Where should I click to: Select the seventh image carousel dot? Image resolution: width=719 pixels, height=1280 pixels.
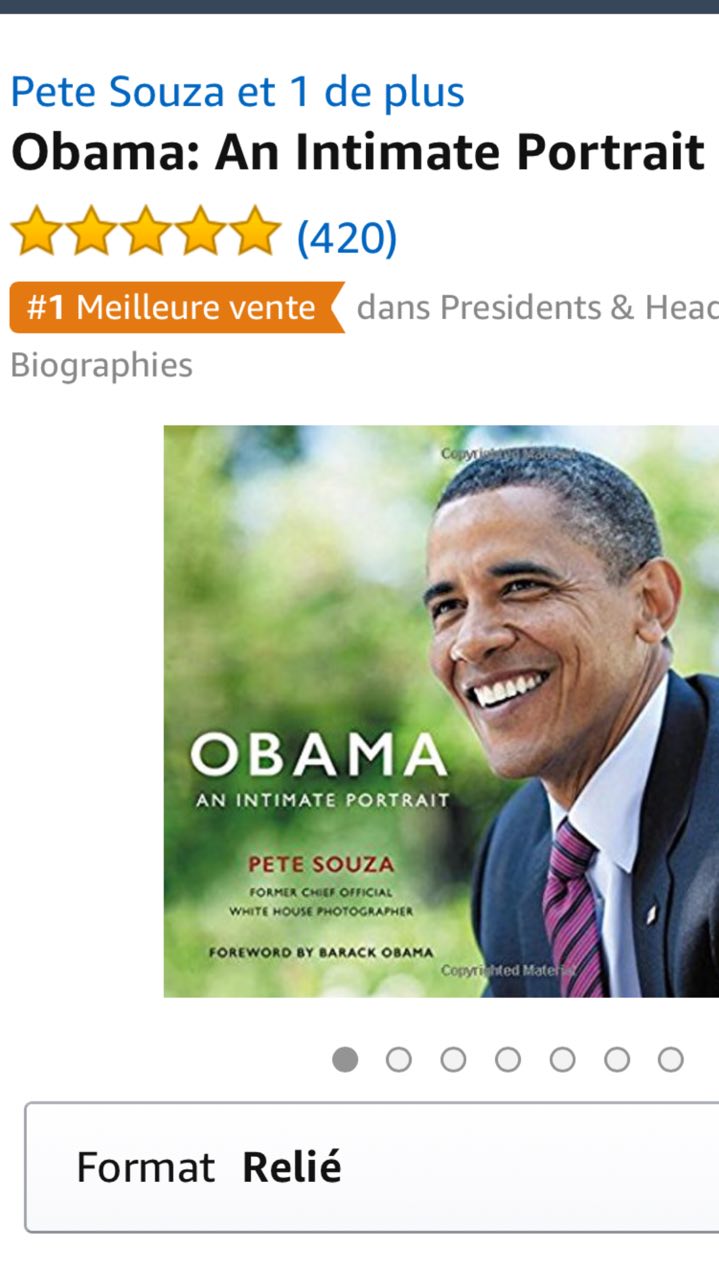(x=671, y=1060)
